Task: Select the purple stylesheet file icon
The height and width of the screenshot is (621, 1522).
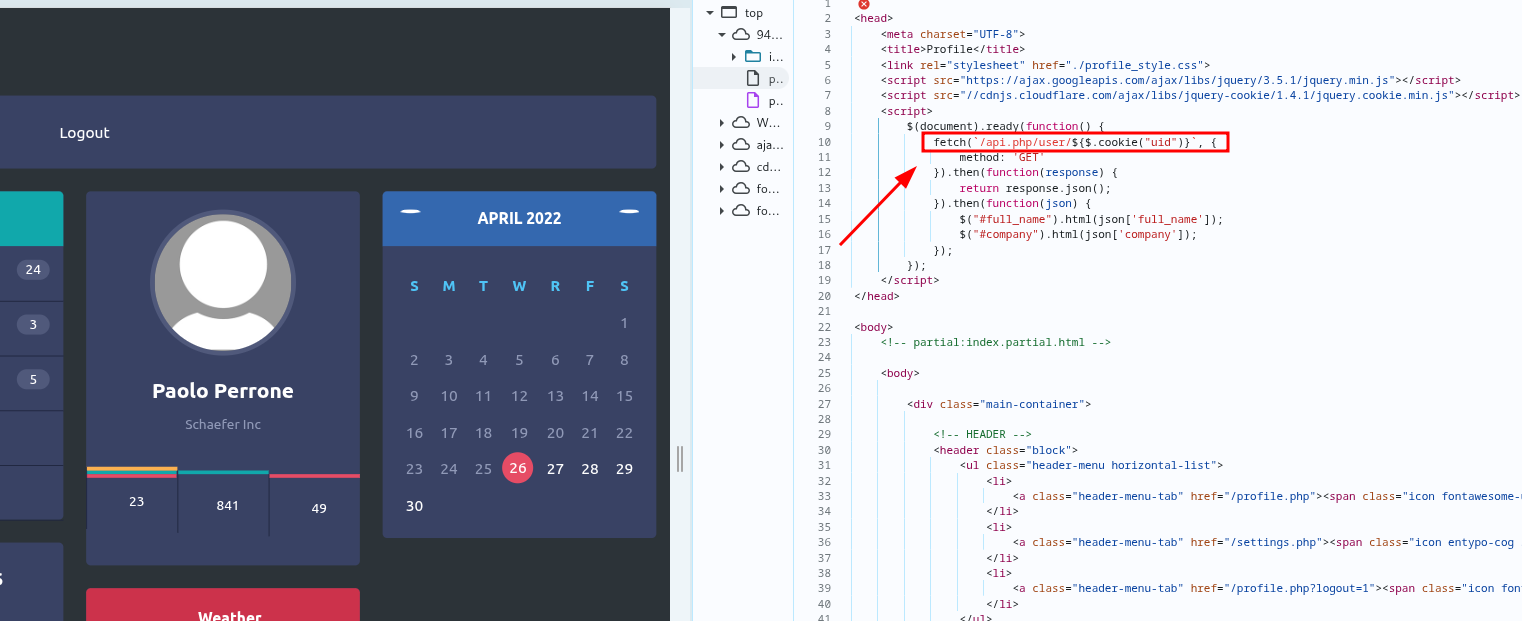Action: 753,100
